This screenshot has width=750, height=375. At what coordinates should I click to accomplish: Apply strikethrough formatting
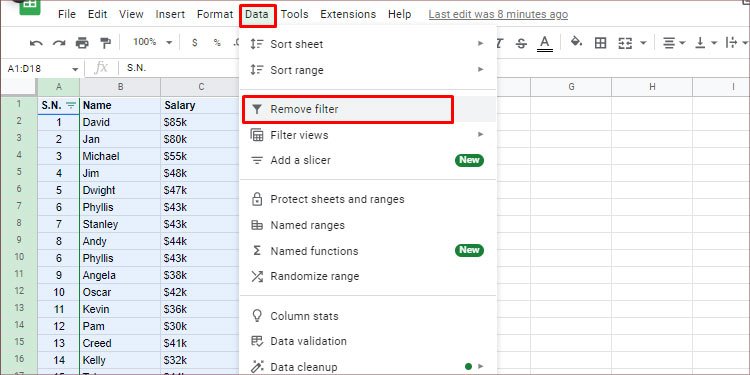click(521, 43)
